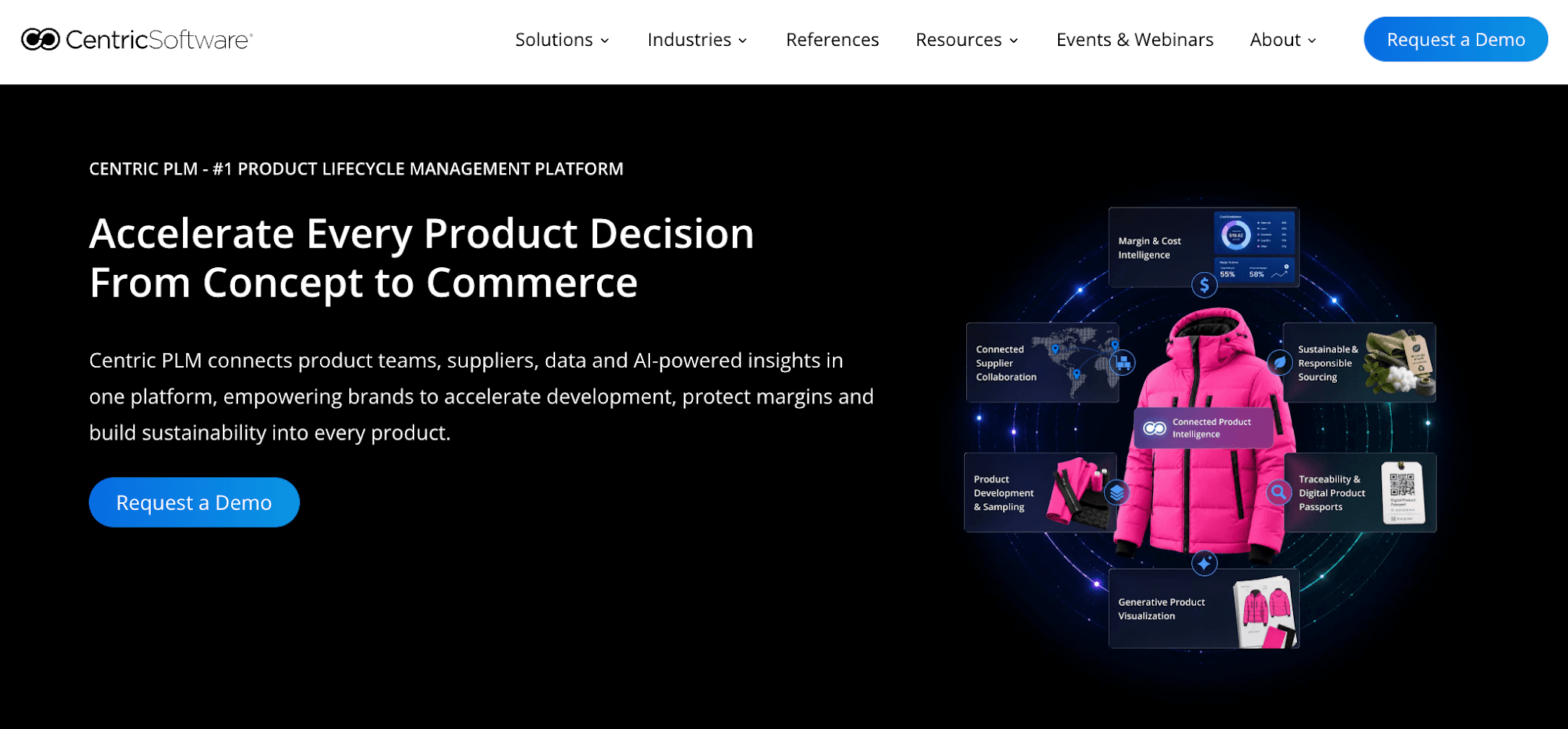The image size is (1568, 729).
Task: Select the Product Development & Sampling card
Action: pos(1040,492)
